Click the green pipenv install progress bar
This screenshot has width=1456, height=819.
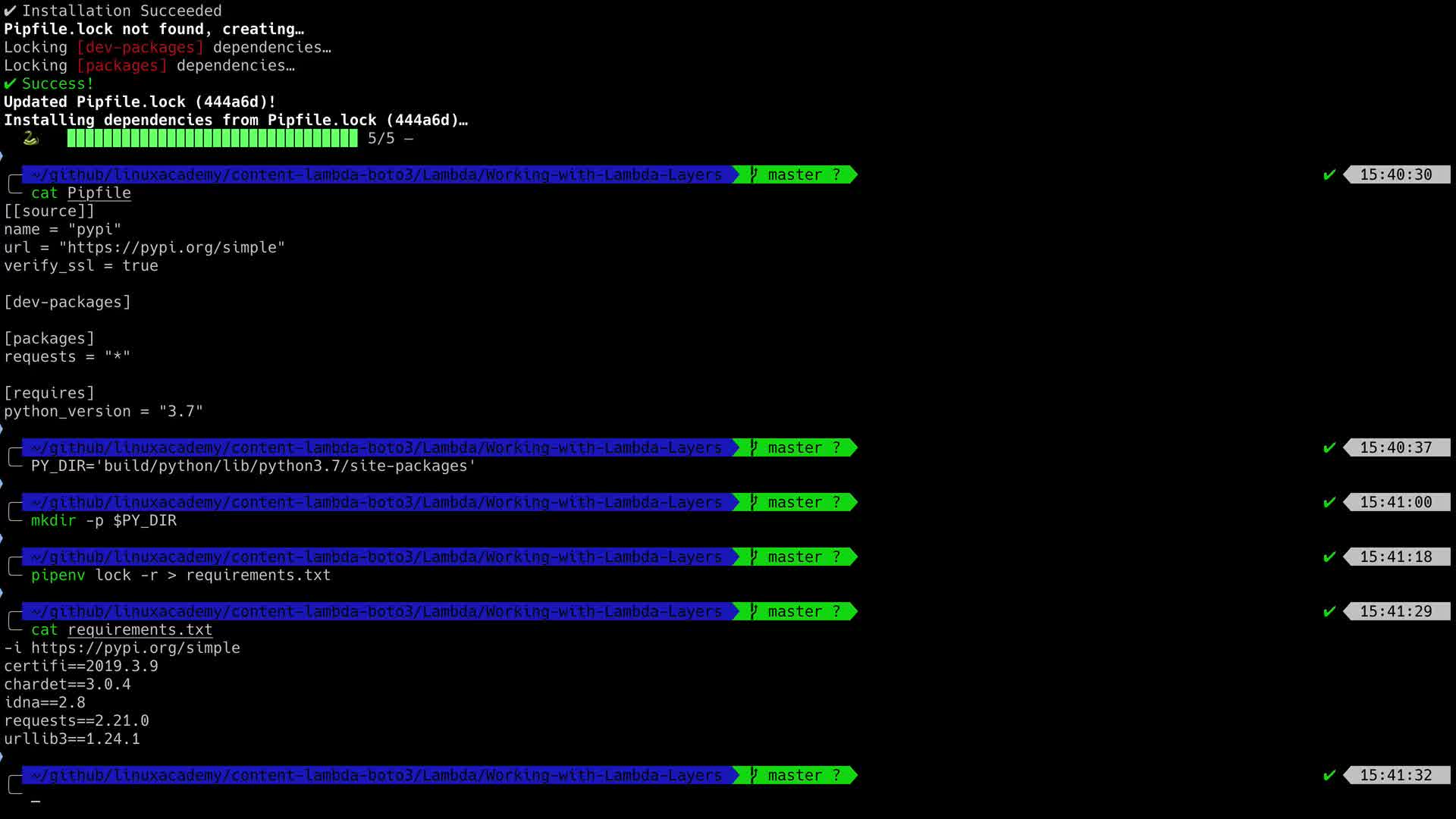coord(212,138)
